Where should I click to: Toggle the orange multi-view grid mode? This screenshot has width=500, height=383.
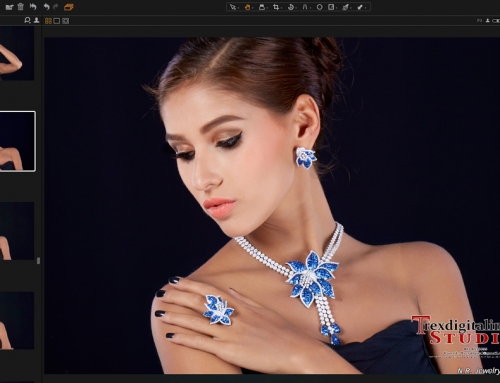click(x=48, y=21)
